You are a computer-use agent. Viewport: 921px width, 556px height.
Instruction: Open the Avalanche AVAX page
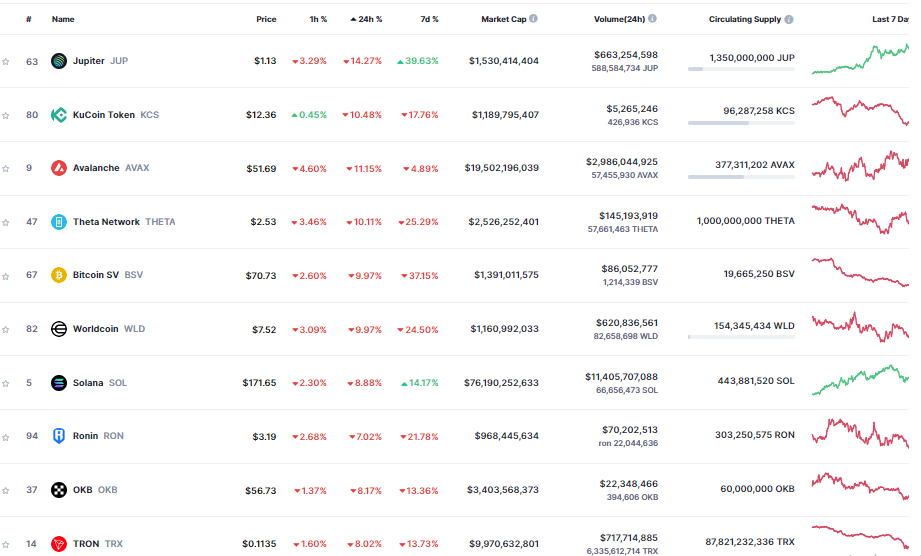[x=111, y=168]
